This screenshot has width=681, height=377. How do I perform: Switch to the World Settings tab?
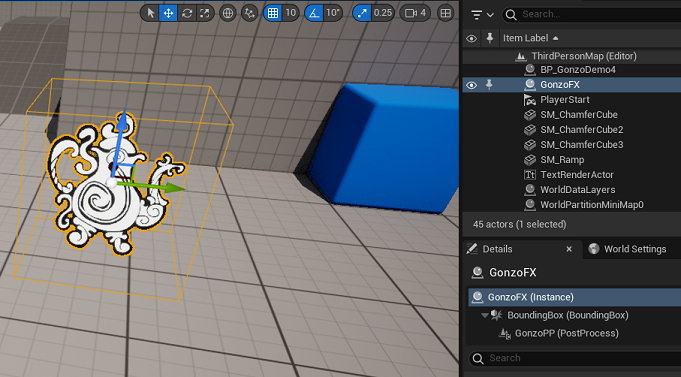click(x=627, y=249)
